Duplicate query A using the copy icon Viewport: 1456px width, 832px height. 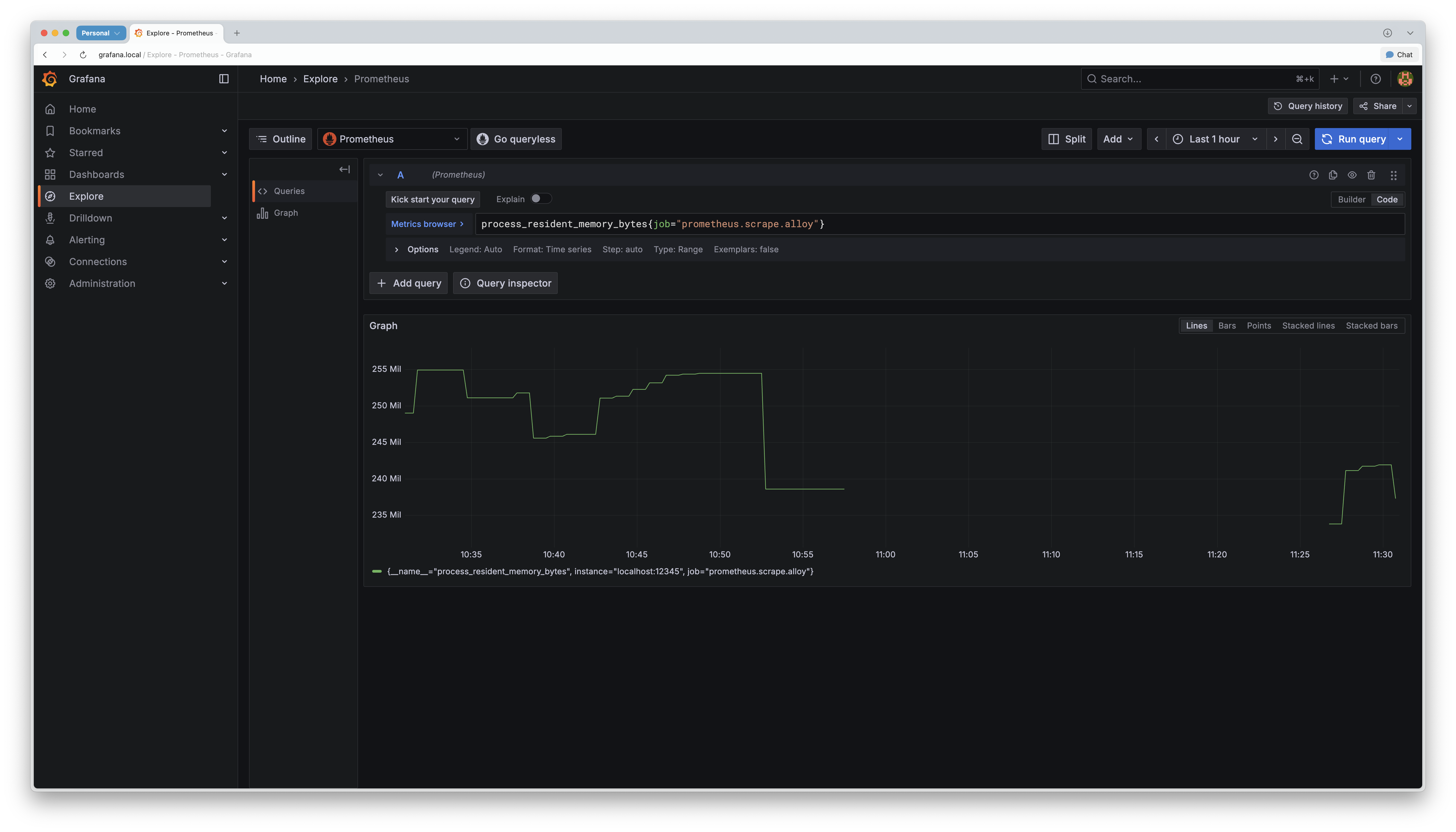pyautogui.click(x=1333, y=175)
